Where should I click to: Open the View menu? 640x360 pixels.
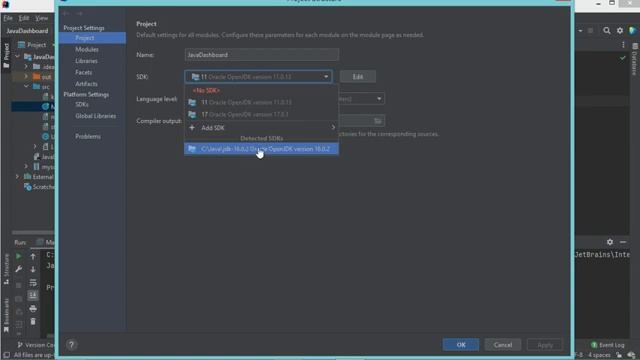point(41,18)
